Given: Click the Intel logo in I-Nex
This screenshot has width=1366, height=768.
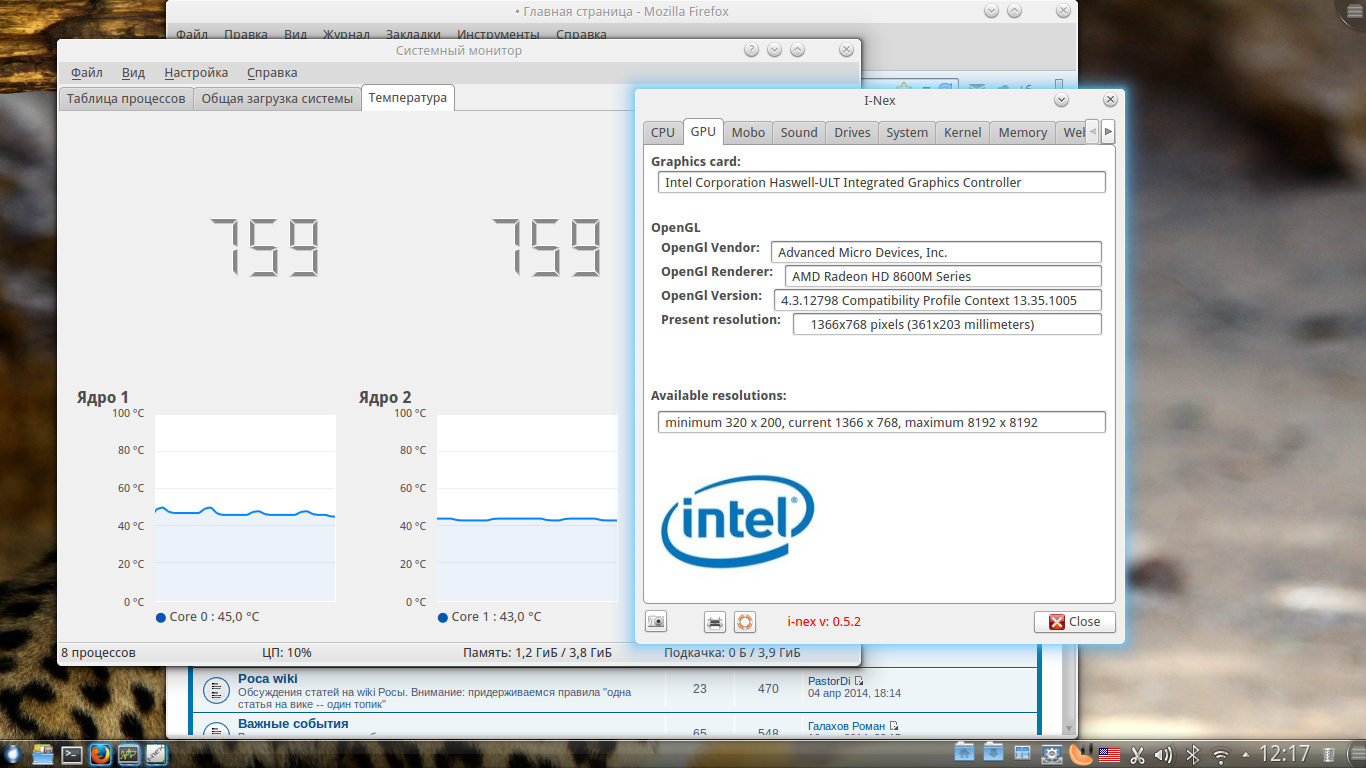Looking at the screenshot, I should [x=738, y=521].
